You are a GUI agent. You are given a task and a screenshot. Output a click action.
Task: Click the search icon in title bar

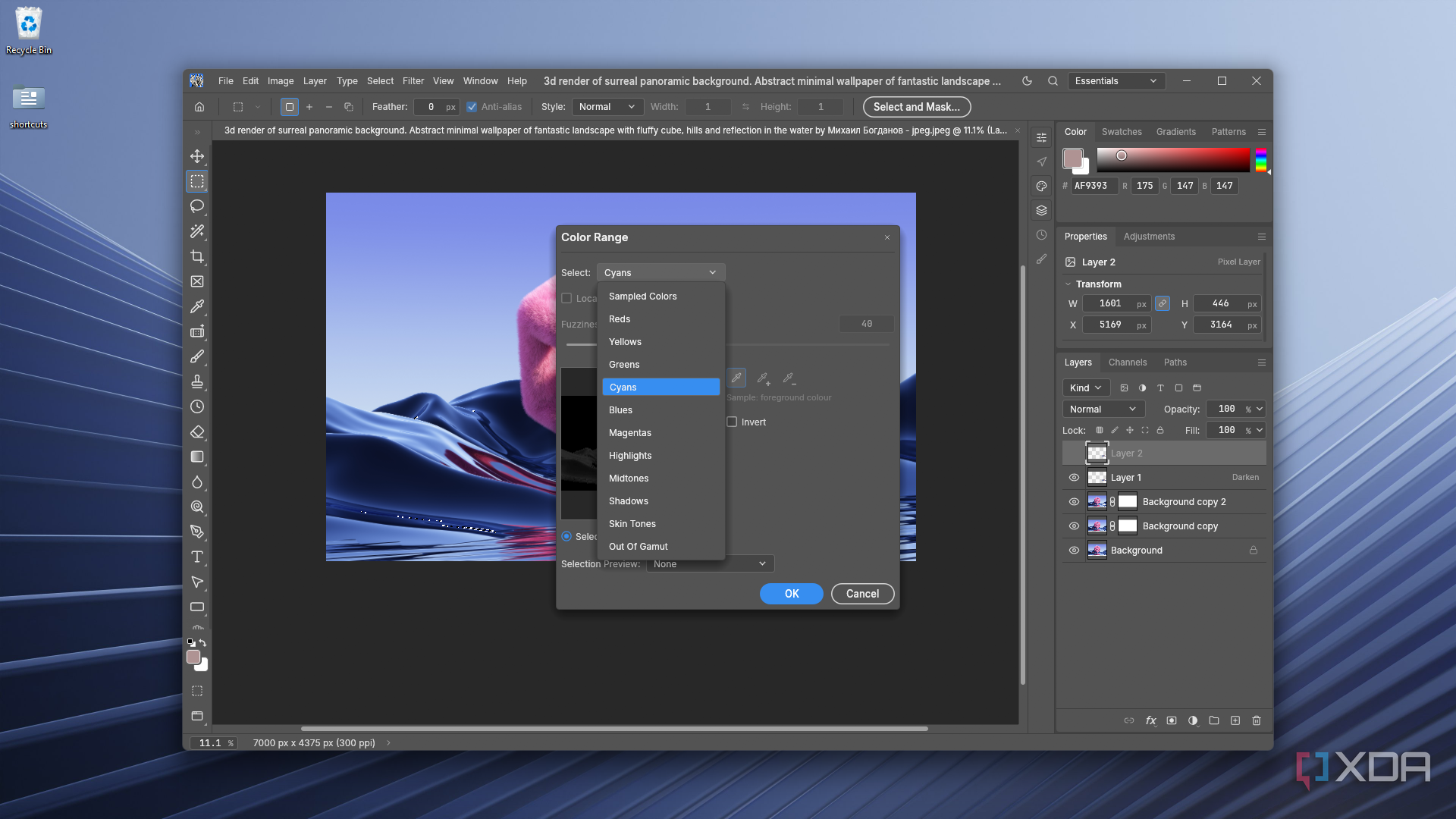[x=1053, y=81]
